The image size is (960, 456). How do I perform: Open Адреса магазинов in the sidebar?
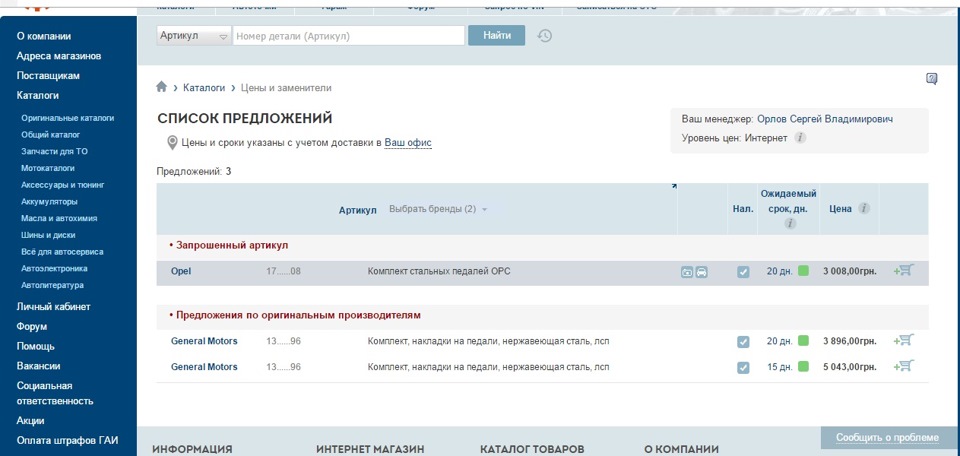(x=59, y=56)
